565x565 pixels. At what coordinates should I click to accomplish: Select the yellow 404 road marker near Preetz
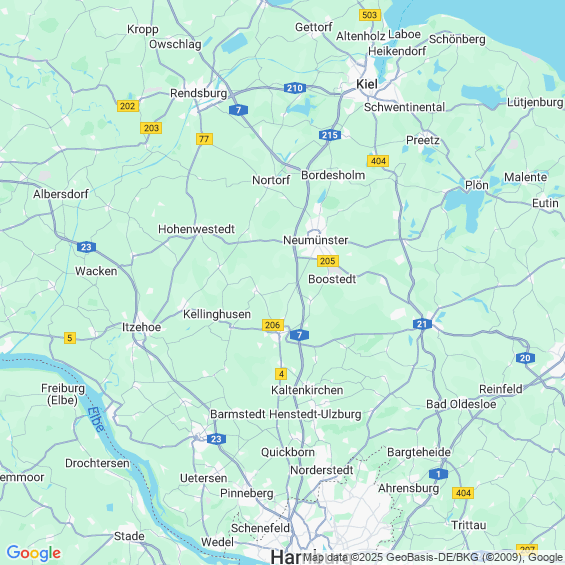click(x=378, y=161)
